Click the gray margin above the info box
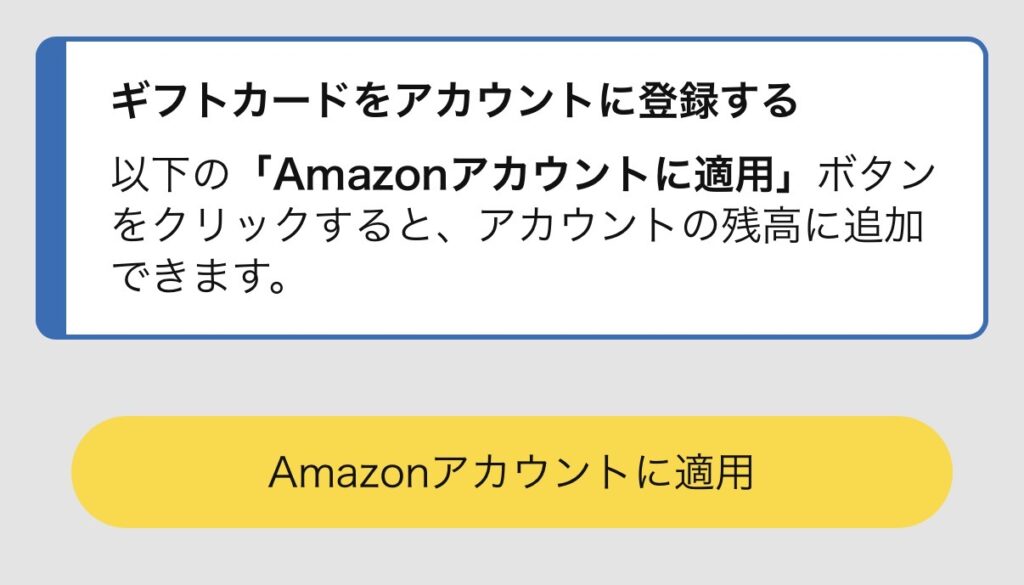 [x=512, y=17]
